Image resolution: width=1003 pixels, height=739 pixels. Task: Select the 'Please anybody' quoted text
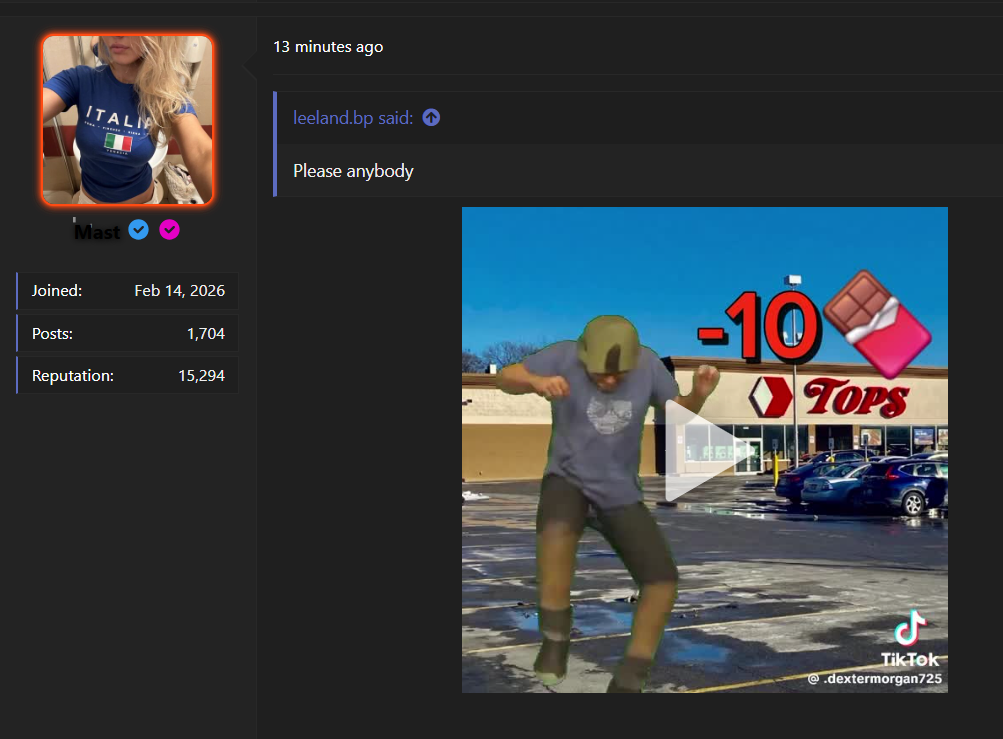tap(353, 171)
